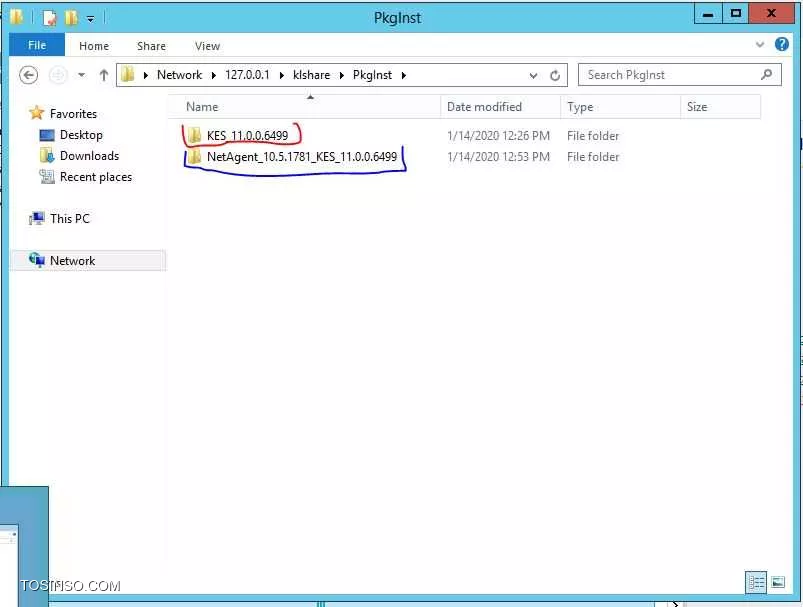Click the New folder quick access icon
Image resolution: width=803 pixels, height=607 pixels.
(71, 18)
